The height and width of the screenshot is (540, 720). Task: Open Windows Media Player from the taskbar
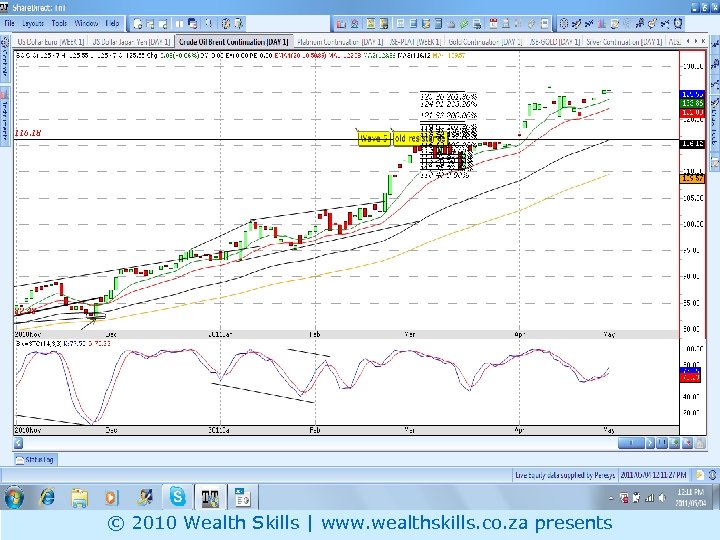tap(112, 498)
